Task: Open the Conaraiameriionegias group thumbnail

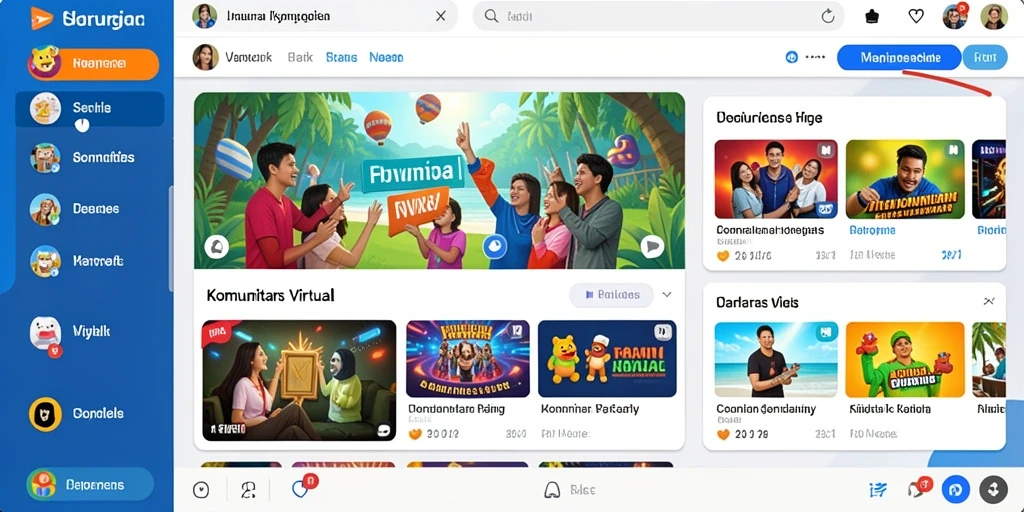Action: click(776, 179)
